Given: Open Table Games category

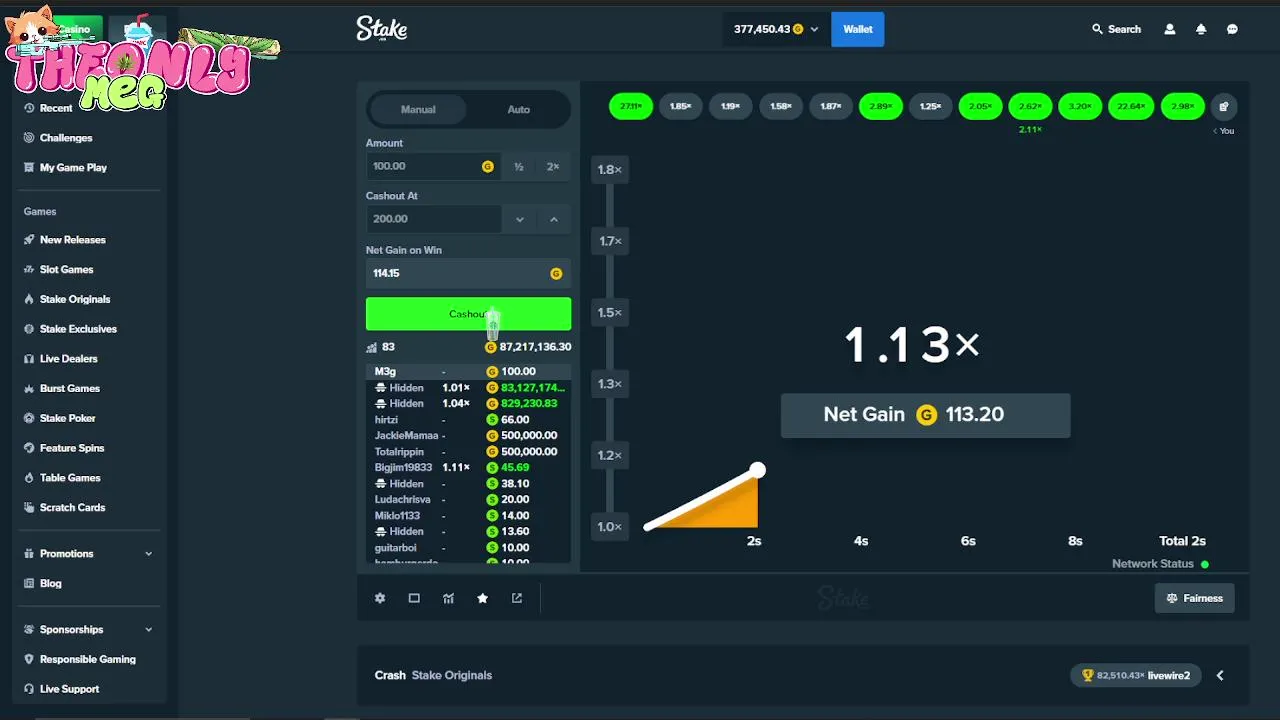Looking at the screenshot, I should [x=61, y=478].
